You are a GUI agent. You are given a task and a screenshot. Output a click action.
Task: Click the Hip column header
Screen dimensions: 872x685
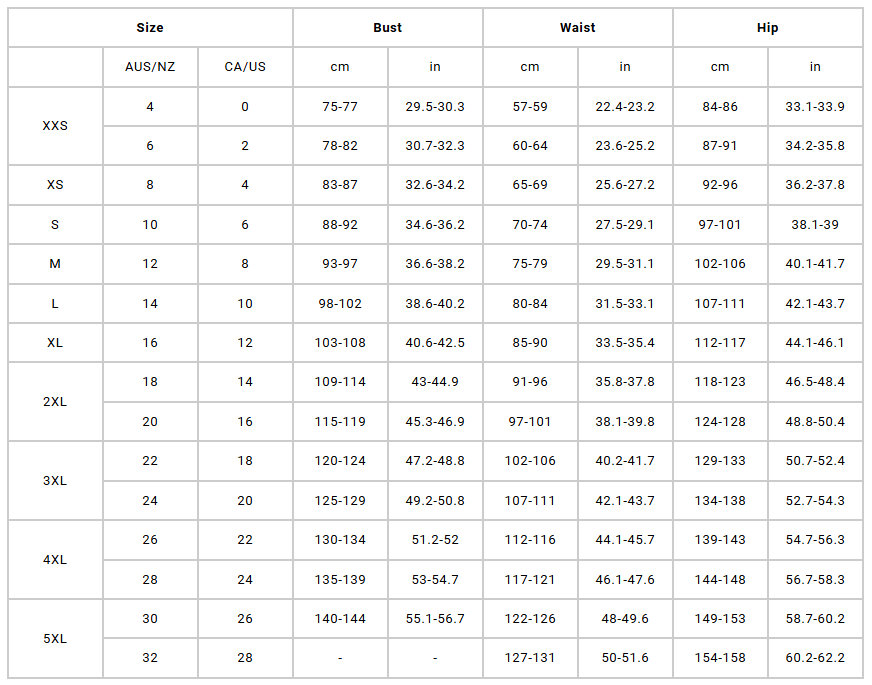pos(768,28)
